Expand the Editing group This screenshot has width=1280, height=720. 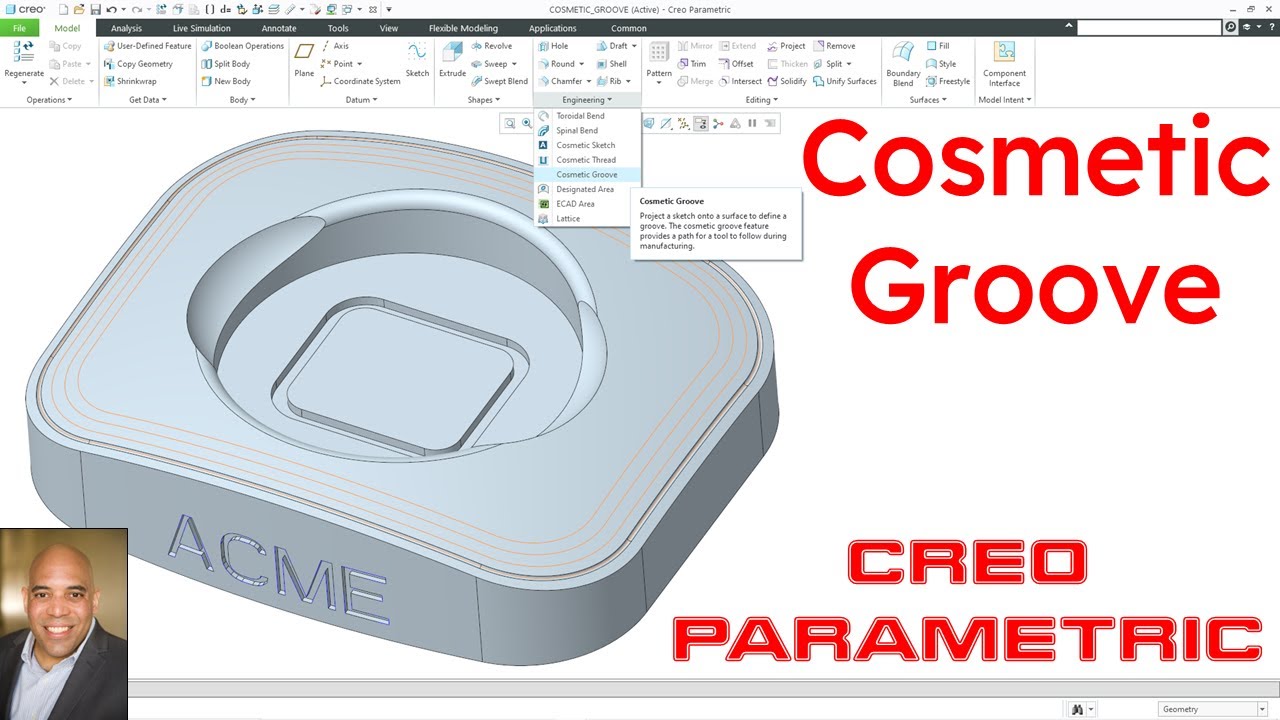point(761,100)
